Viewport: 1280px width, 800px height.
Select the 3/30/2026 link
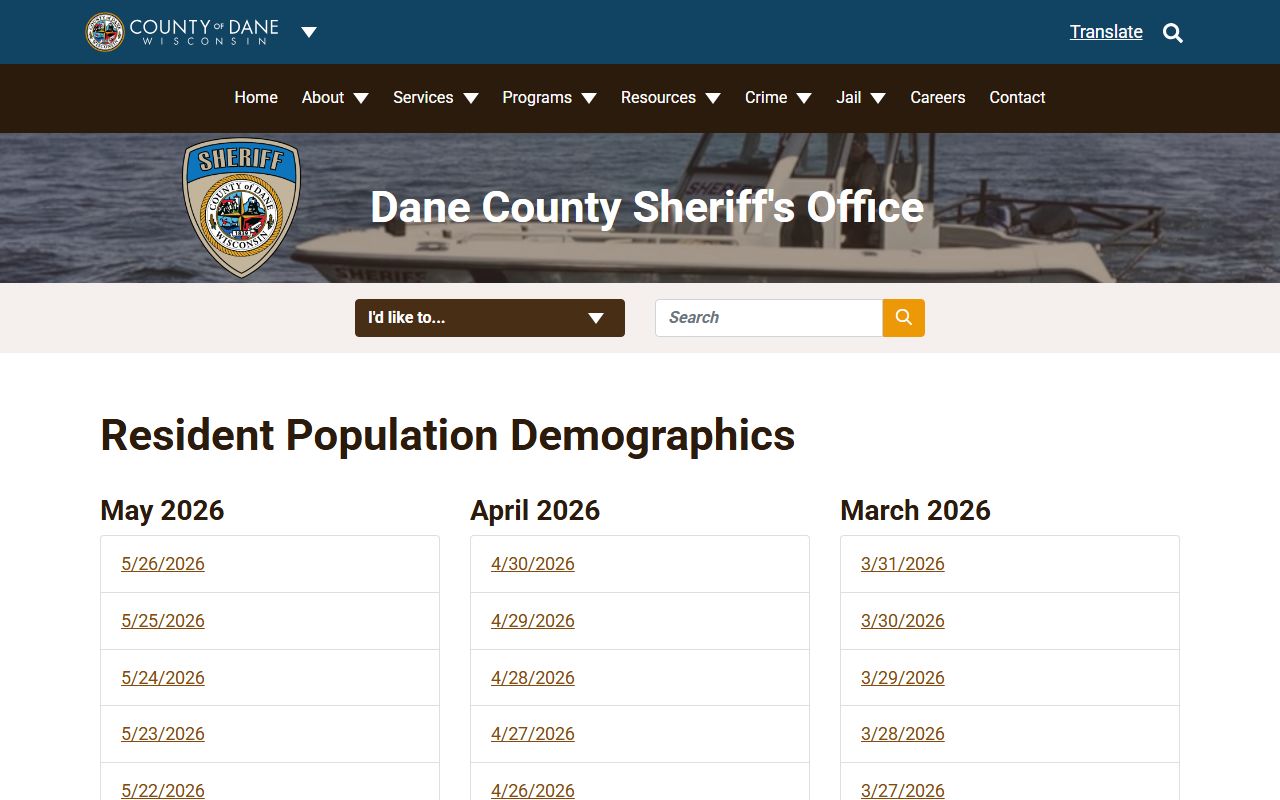click(x=903, y=621)
